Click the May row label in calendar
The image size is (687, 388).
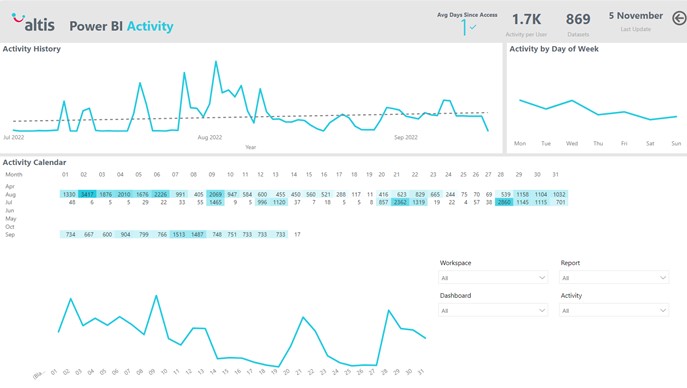pyautogui.click(x=11, y=219)
